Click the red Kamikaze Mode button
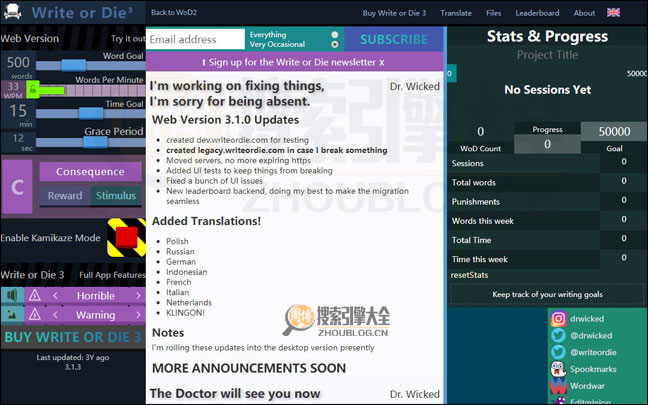Screen dimensions: 648x405 [126, 238]
